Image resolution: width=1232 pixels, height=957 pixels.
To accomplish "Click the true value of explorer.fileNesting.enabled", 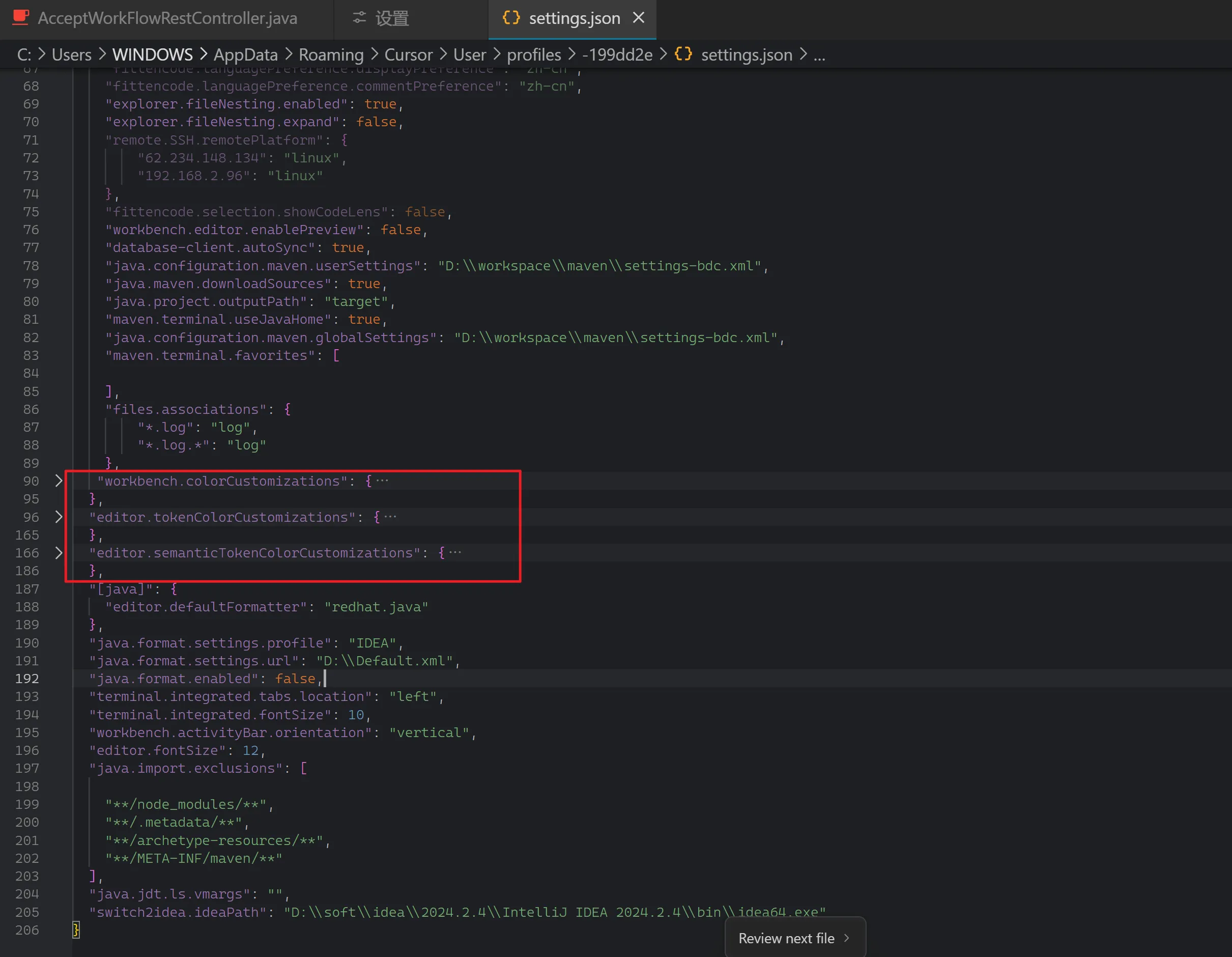I will click(380, 104).
